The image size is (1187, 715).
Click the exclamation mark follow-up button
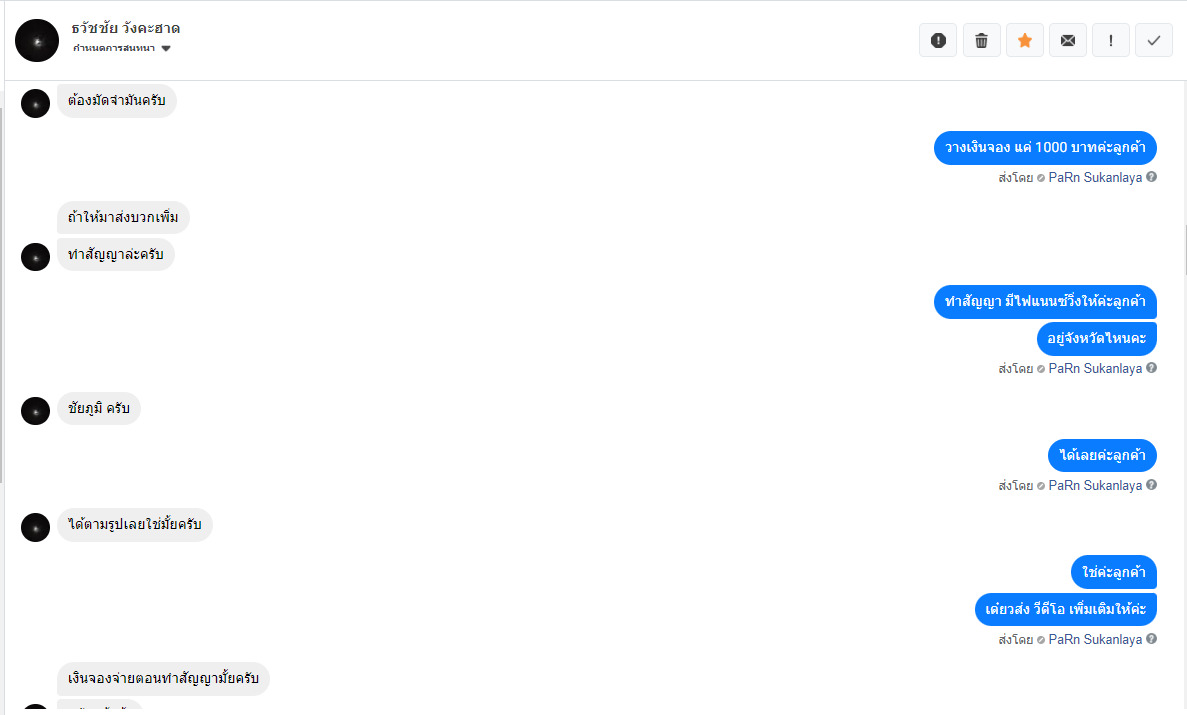coord(1111,40)
